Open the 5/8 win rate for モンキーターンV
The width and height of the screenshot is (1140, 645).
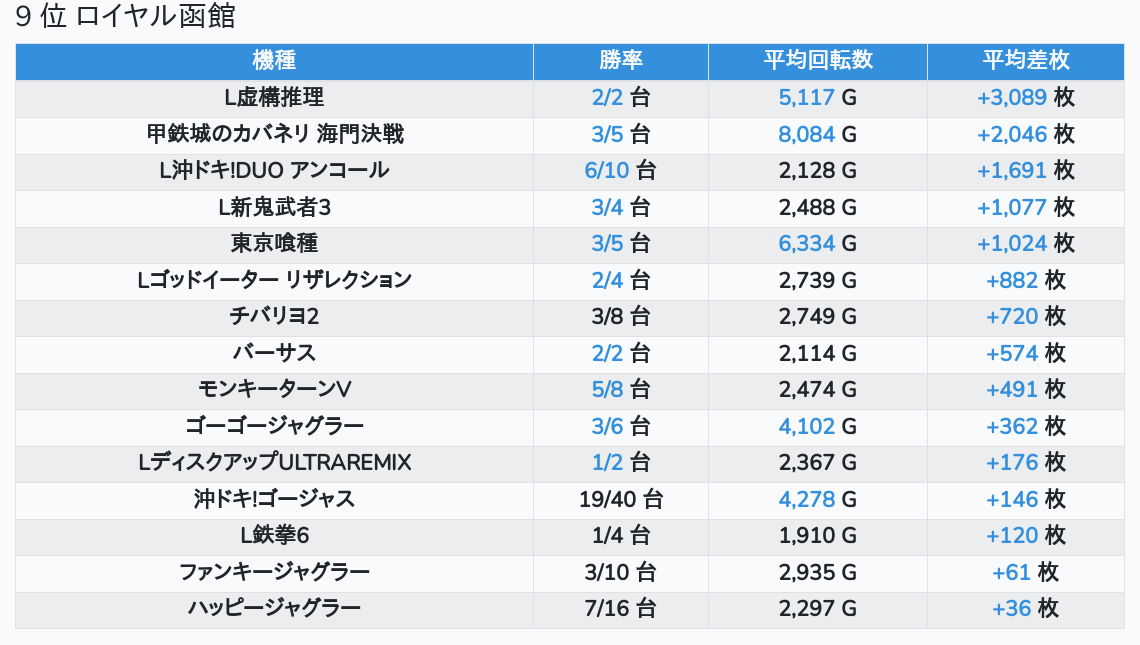(x=607, y=390)
